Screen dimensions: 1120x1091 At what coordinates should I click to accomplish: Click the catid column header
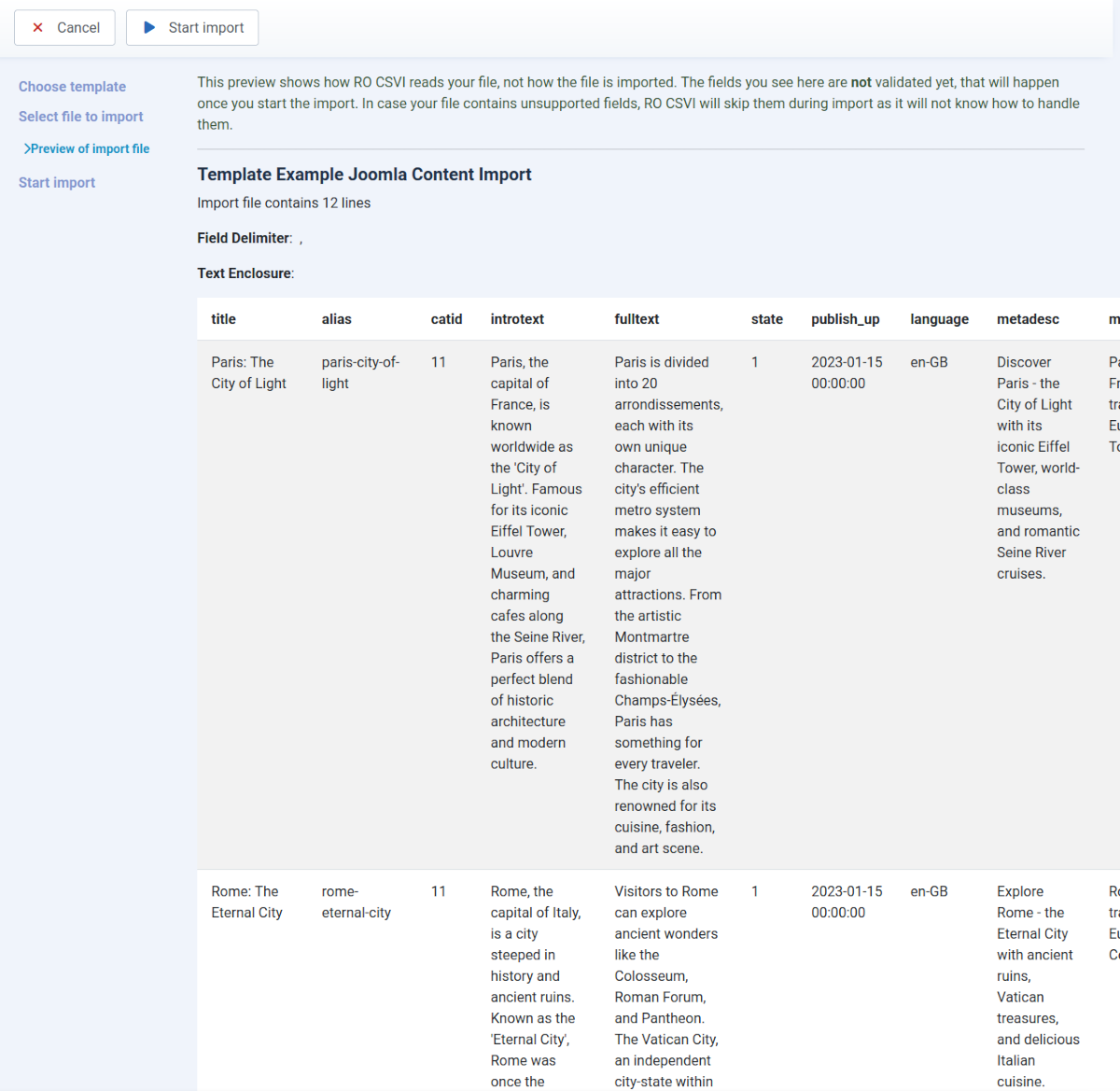pos(446,319)
